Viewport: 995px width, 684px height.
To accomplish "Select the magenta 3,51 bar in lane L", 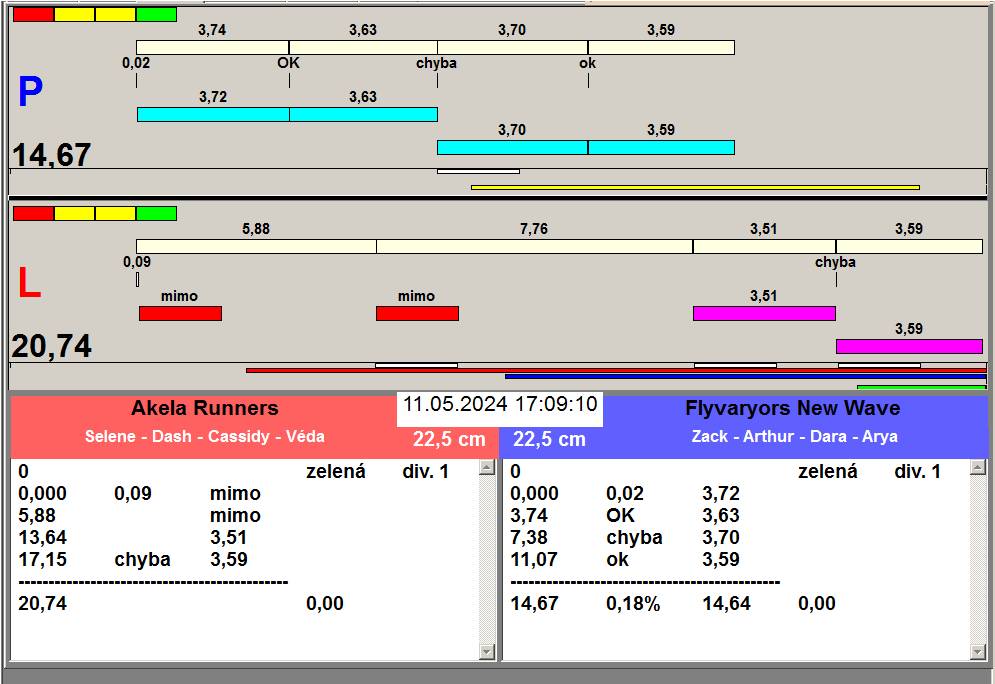I will (x=764, y=314).
